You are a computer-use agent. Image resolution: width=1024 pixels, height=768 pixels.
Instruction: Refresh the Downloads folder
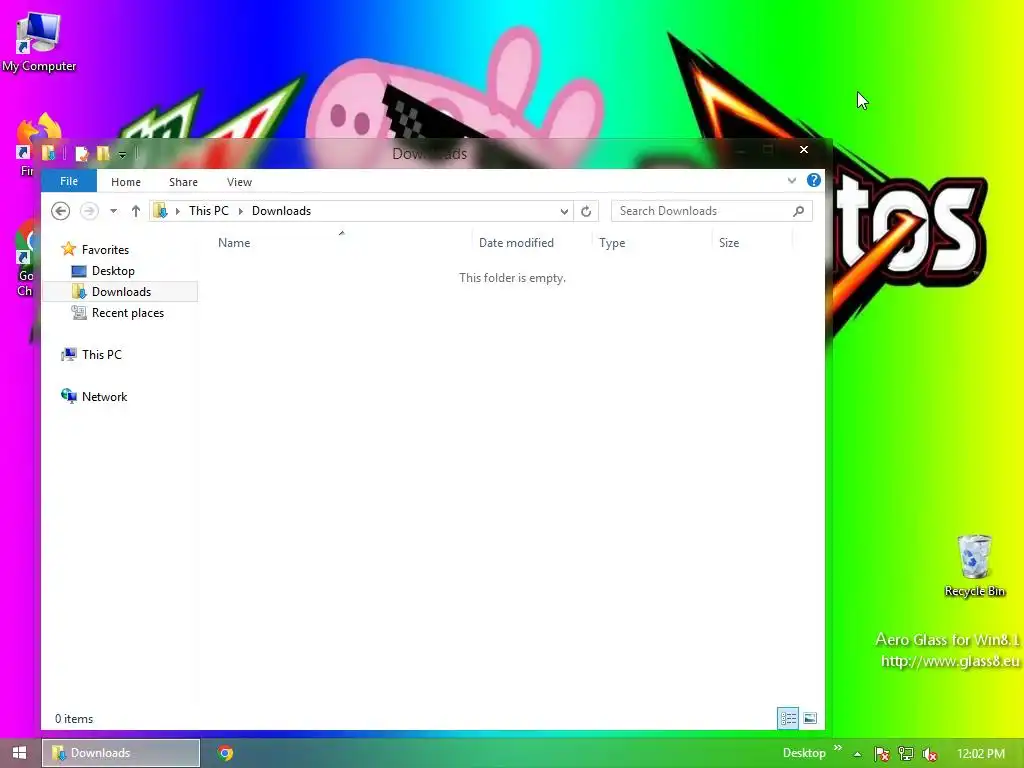click(x=586, y=211)
